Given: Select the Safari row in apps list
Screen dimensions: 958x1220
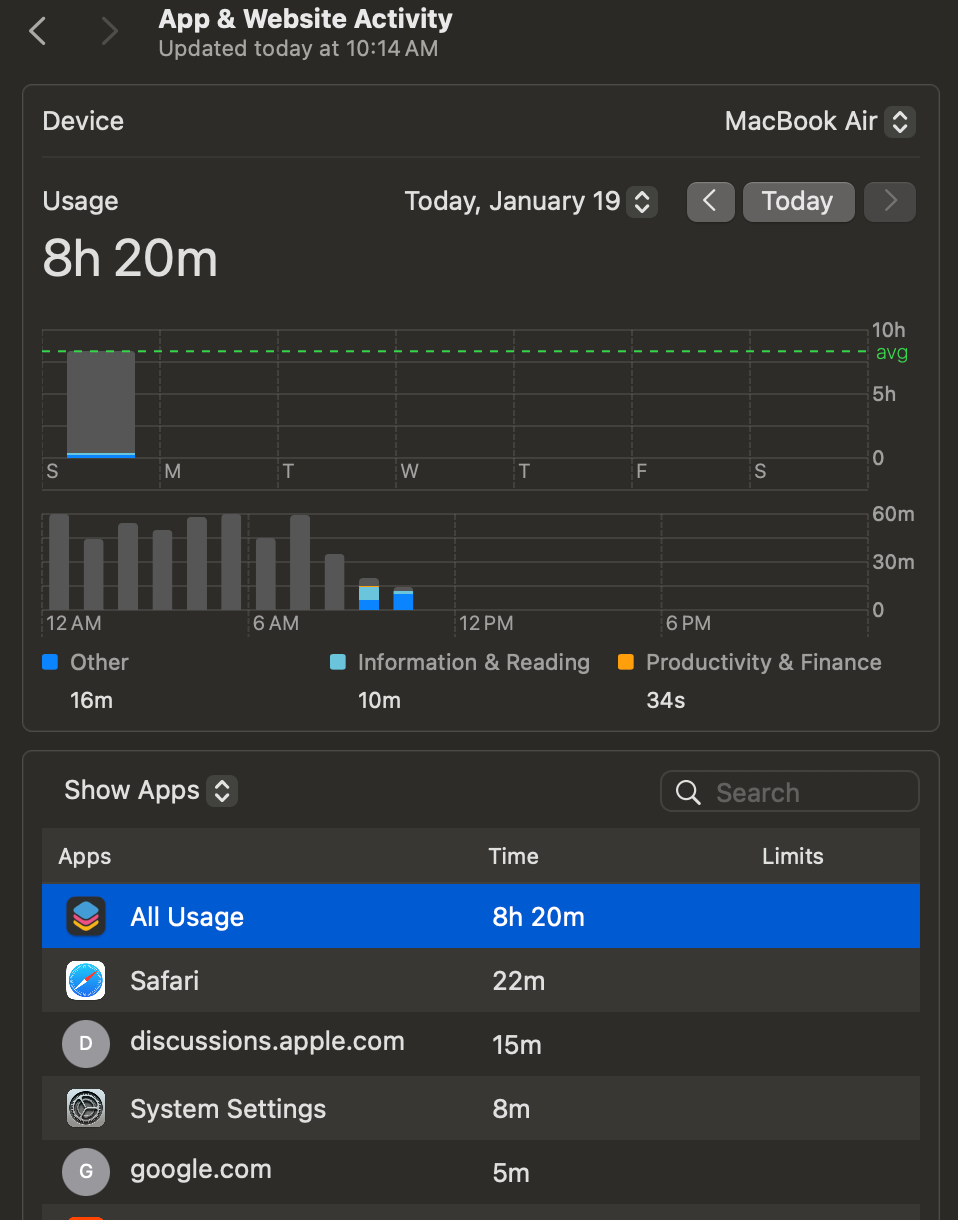Looking at the screenshot, I should (480, 981).
